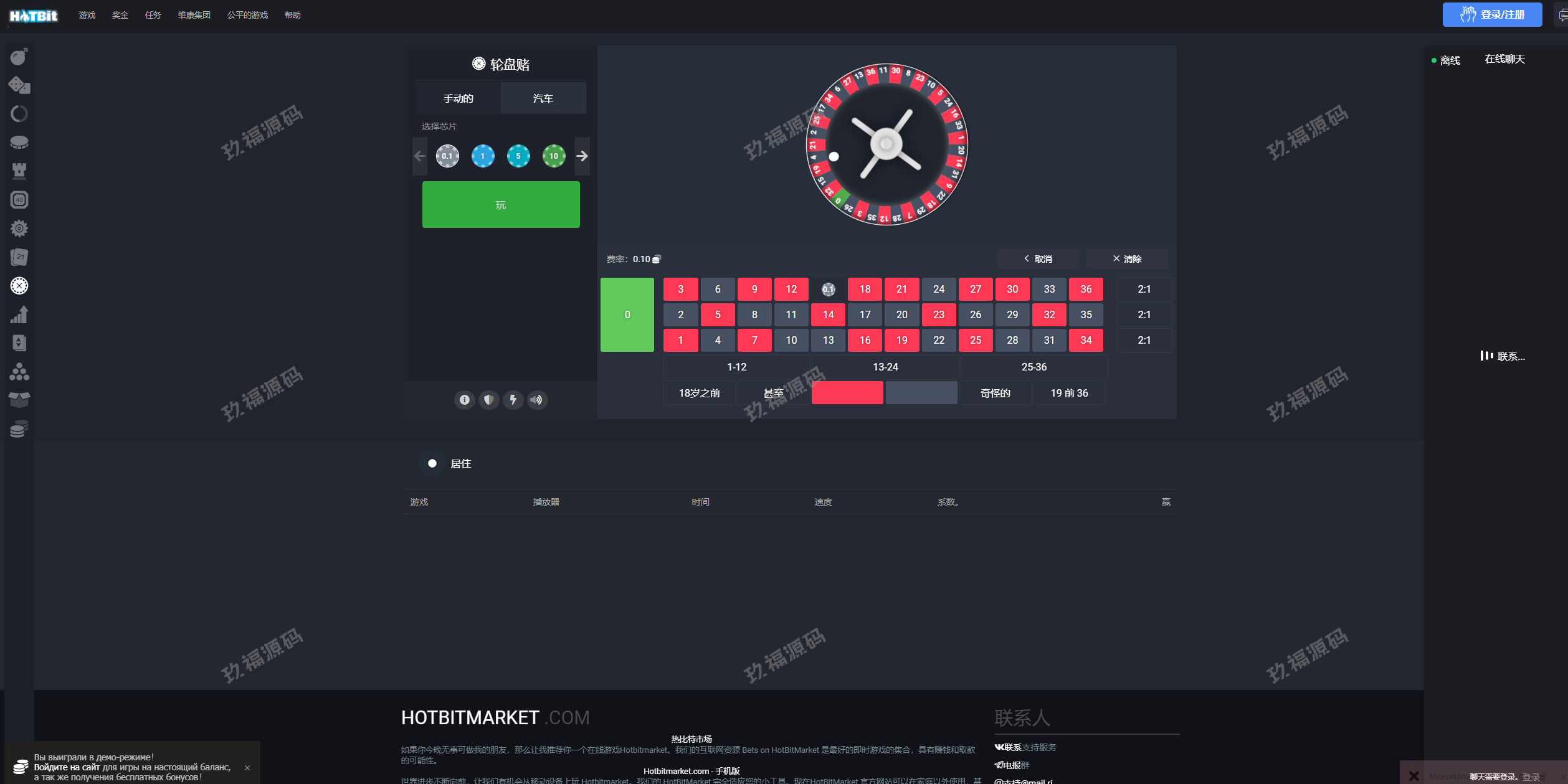Open the crash chart game icon
The width and height of the screenshot is (1568, 784).
point(19,314)
